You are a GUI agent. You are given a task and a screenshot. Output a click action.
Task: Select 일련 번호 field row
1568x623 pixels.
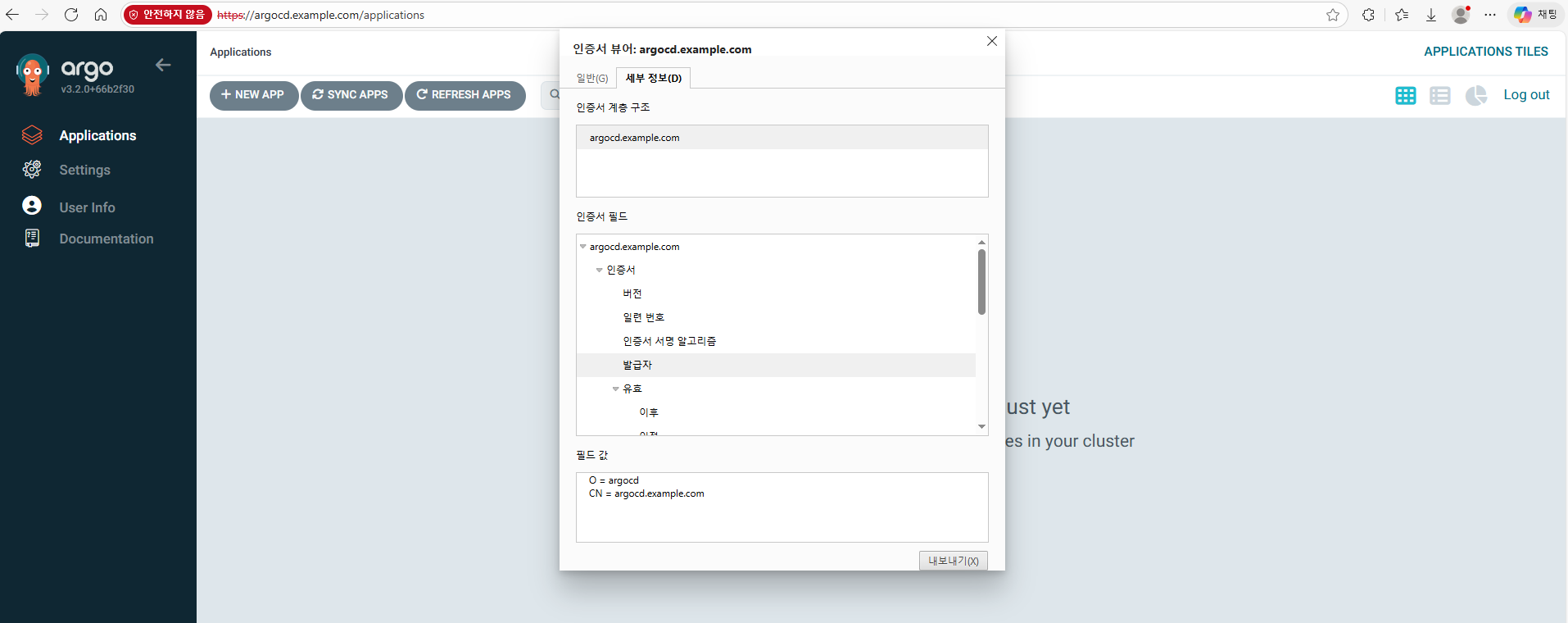pos(776,317)
